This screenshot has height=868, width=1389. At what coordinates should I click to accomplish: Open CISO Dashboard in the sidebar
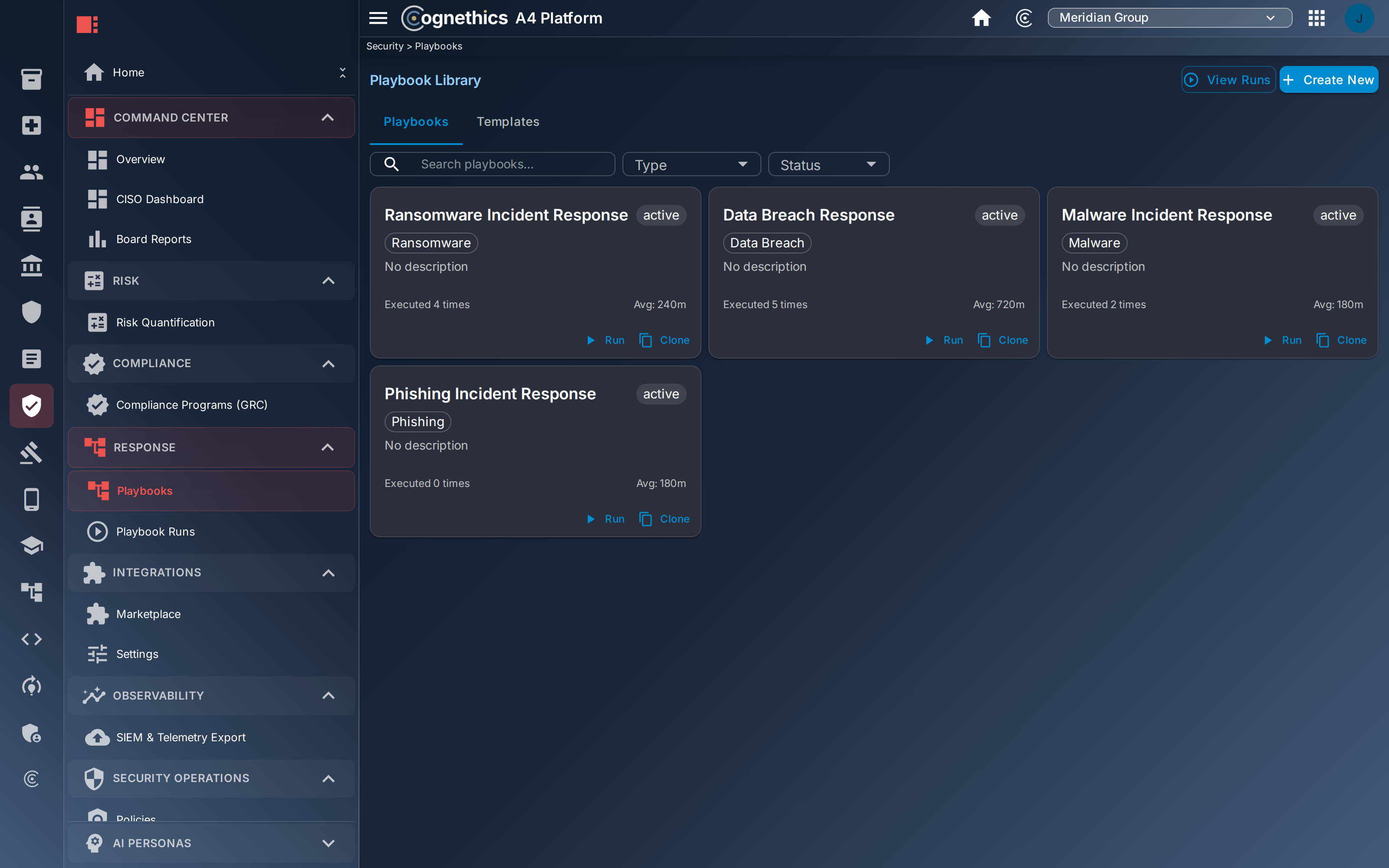211,199
